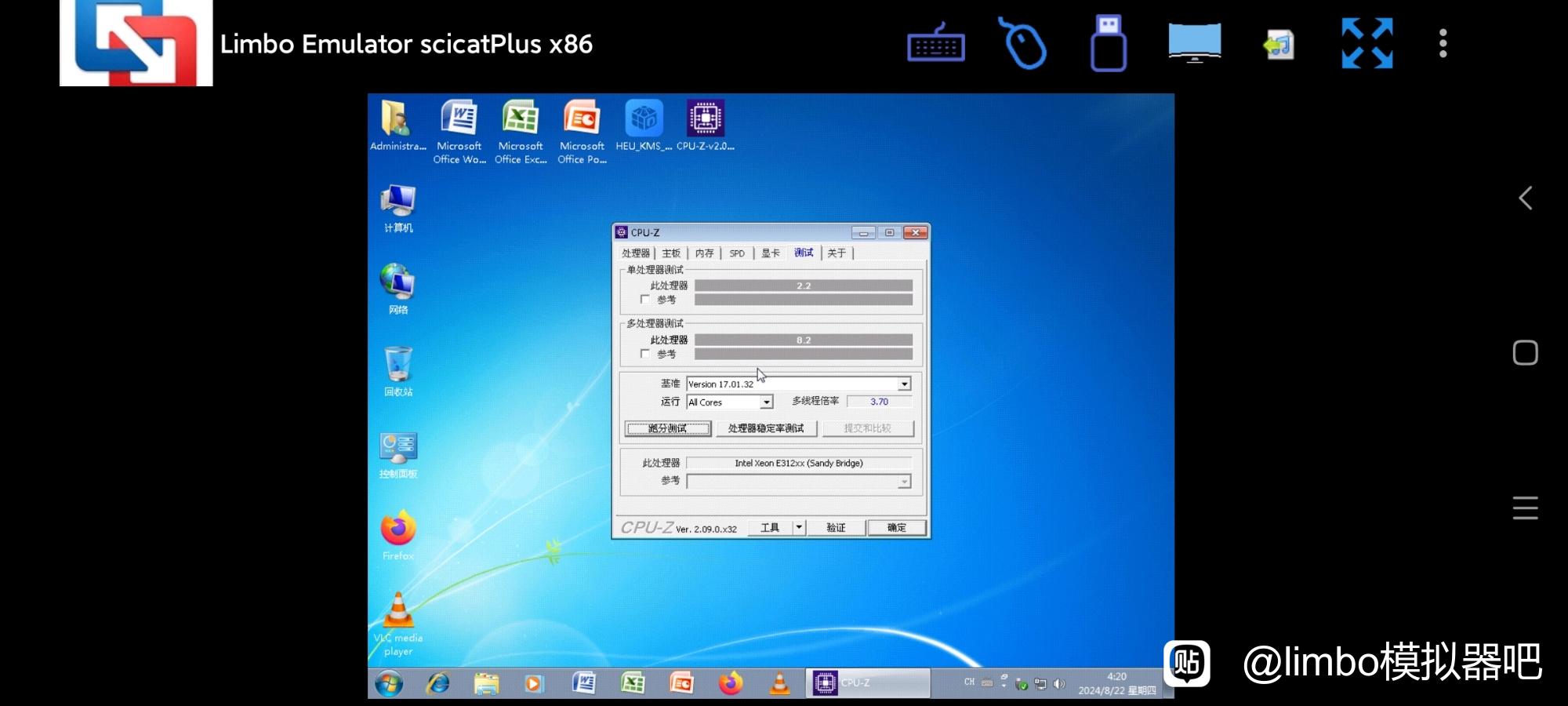
Task: Launch Firefox from the taskbar
Action: click(731, 683)
